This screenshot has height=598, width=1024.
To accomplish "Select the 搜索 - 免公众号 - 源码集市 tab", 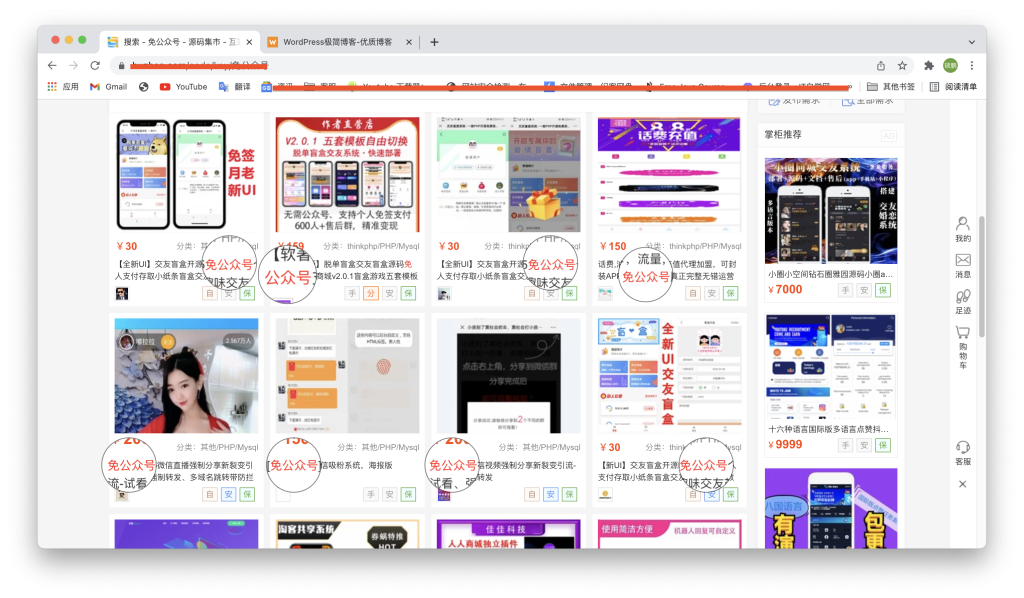I will coord(180,42).
